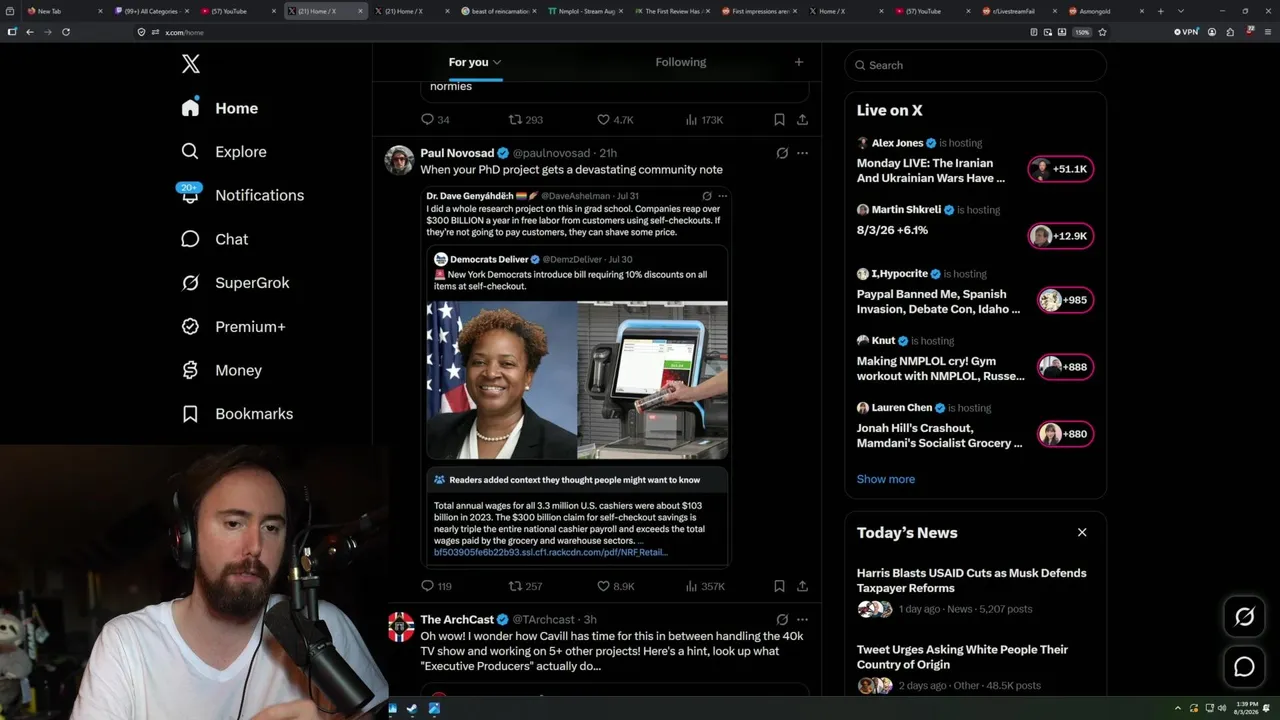Open Paul Novosad's profile avatar
This screenshot has width=1280, height=720.
(x=400, y=160)
